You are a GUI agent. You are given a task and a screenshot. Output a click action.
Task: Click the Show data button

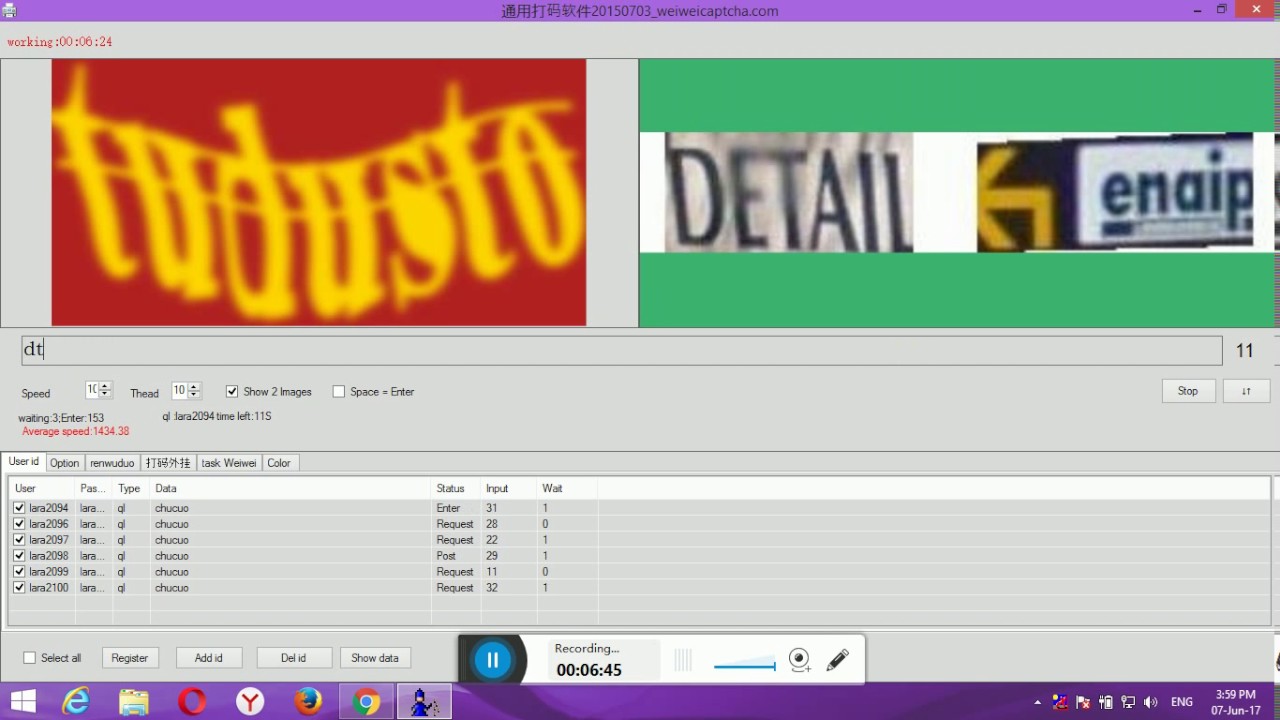click(x=375, y=658)
